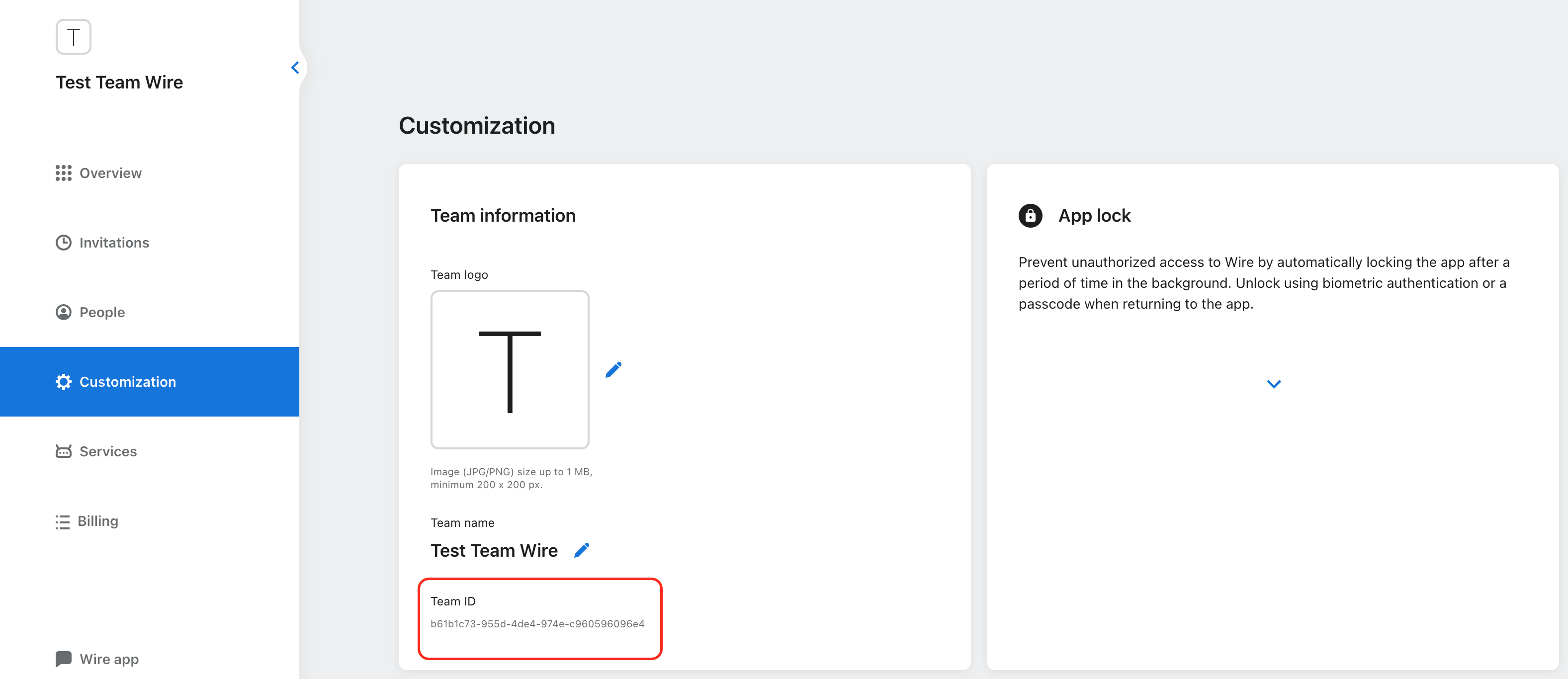Edit the team name using the pencil icon

click(582, 549)
